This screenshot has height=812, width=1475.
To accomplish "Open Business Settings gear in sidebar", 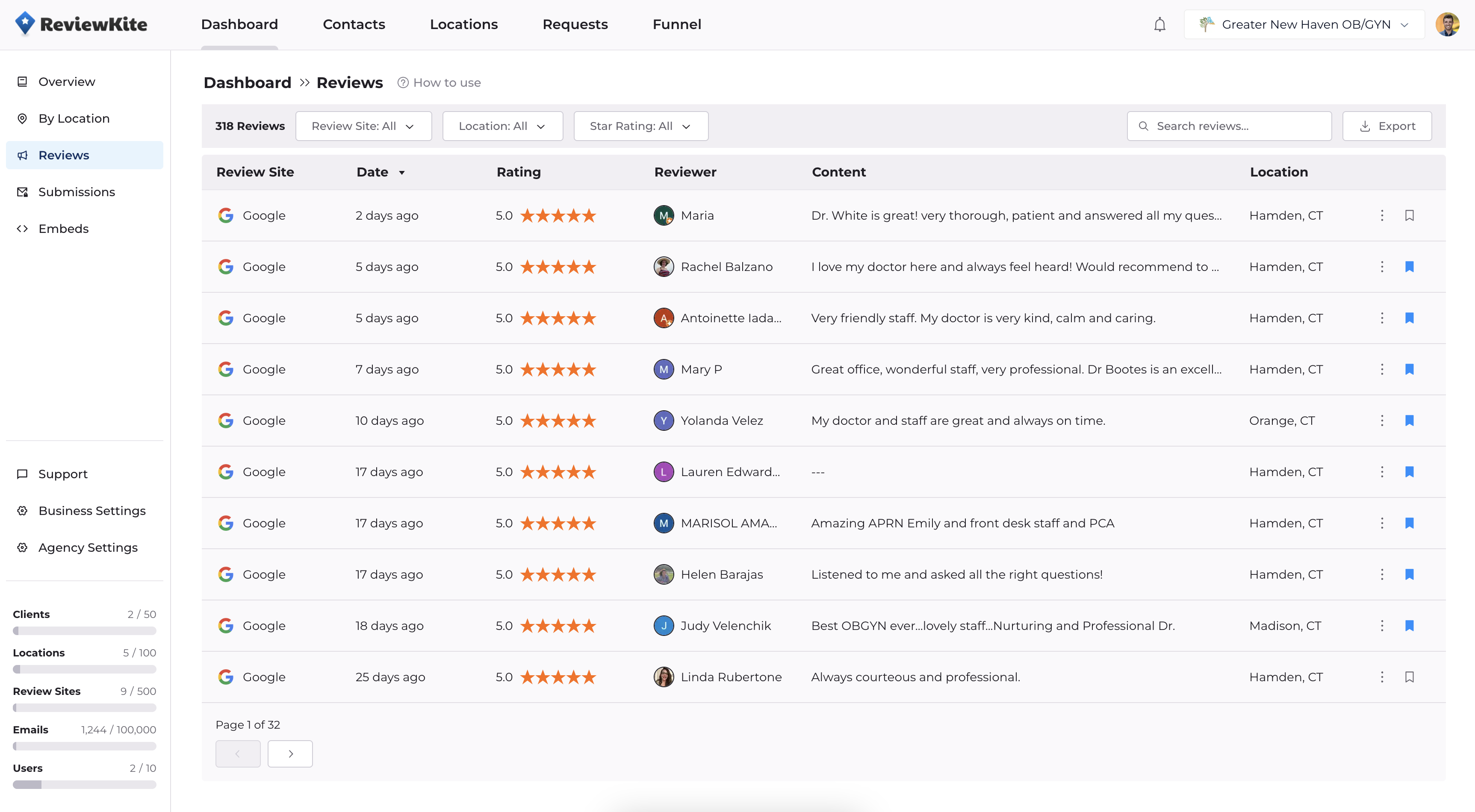I will [x=22, y=511].
